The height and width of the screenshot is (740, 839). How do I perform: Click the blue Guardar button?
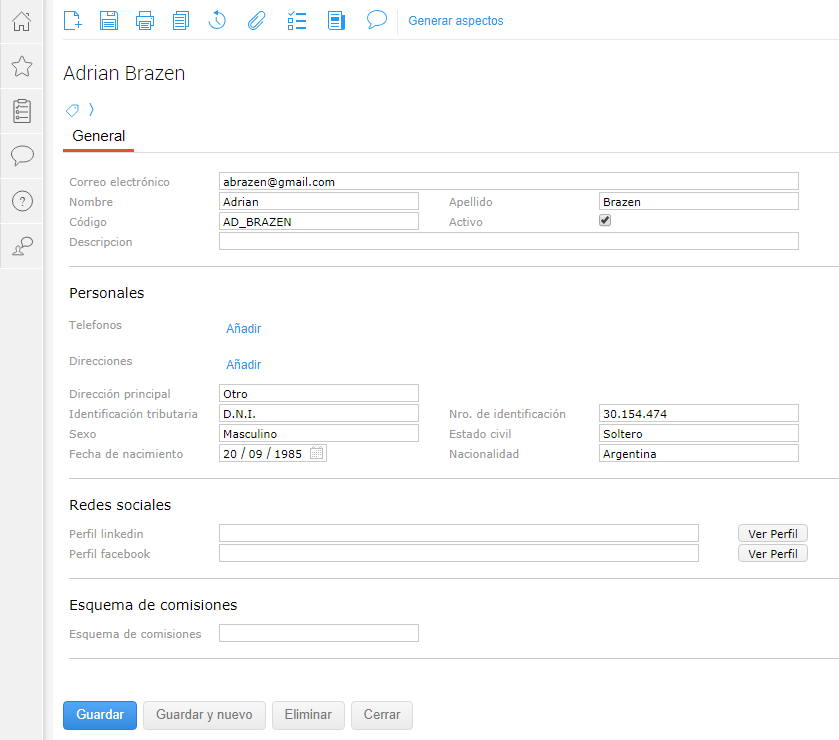(x=100, y=715)
